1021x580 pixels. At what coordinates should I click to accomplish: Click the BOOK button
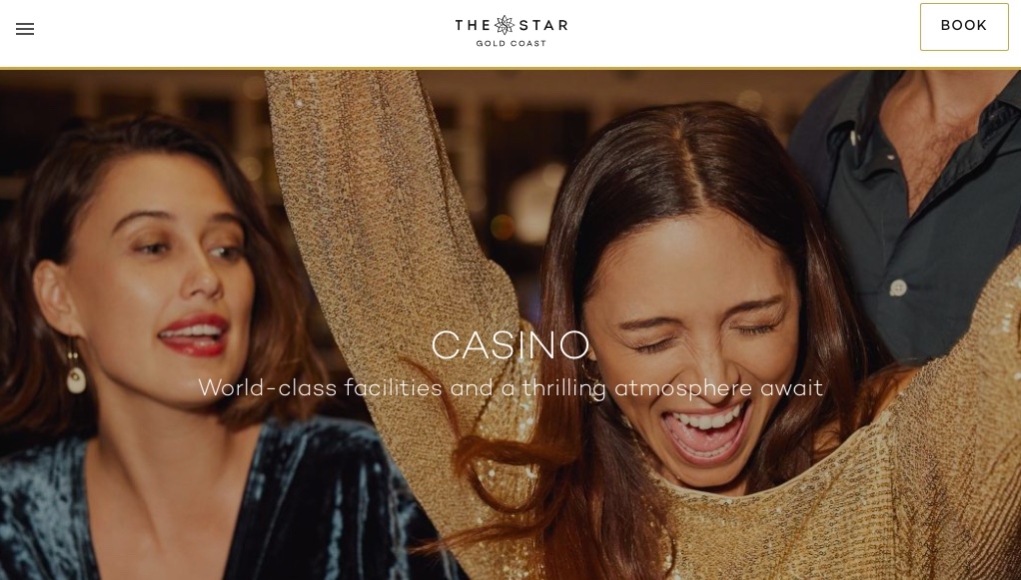click(964, 27)
